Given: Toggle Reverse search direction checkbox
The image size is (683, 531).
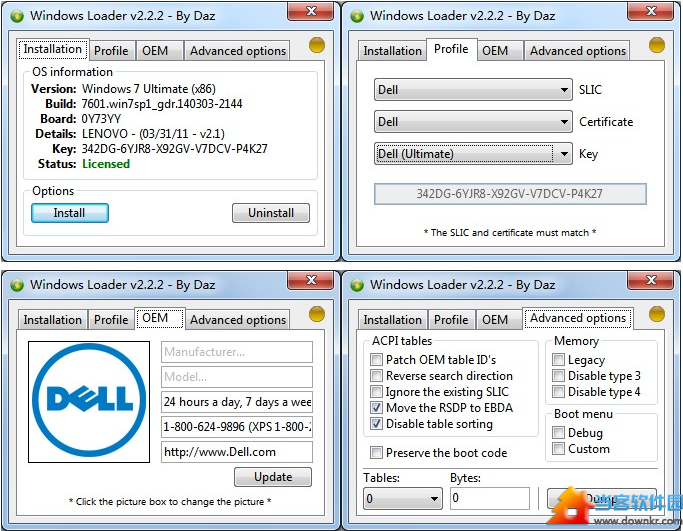Looking at the screenshot, I should (x=376, y=375).
